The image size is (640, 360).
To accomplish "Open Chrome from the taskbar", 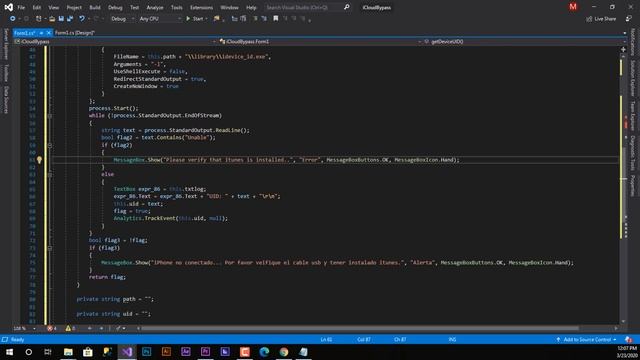I will tap(284, 352).
